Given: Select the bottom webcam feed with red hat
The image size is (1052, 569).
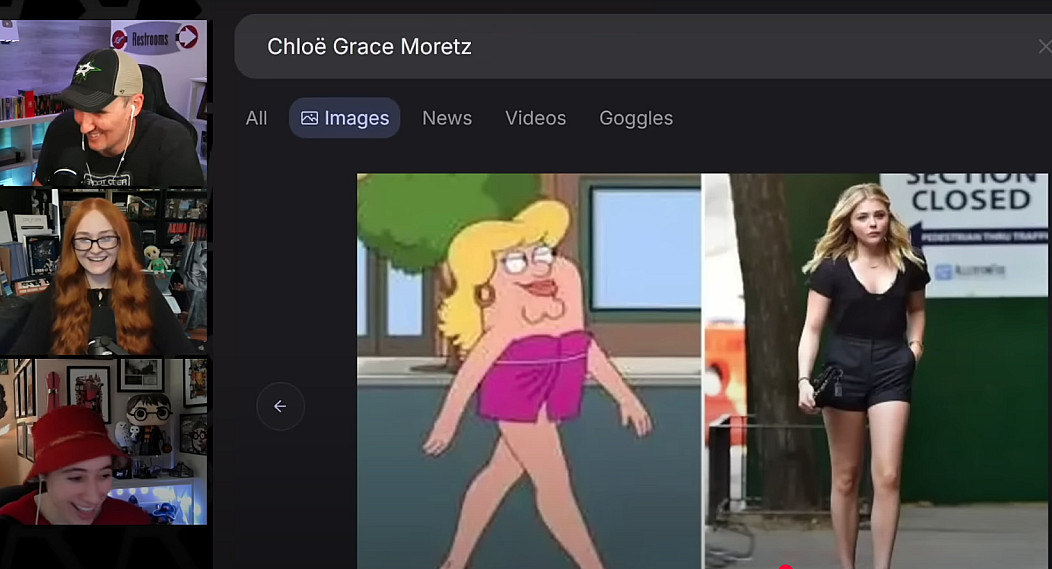Looking at the screenshot, I should point(103,442).
